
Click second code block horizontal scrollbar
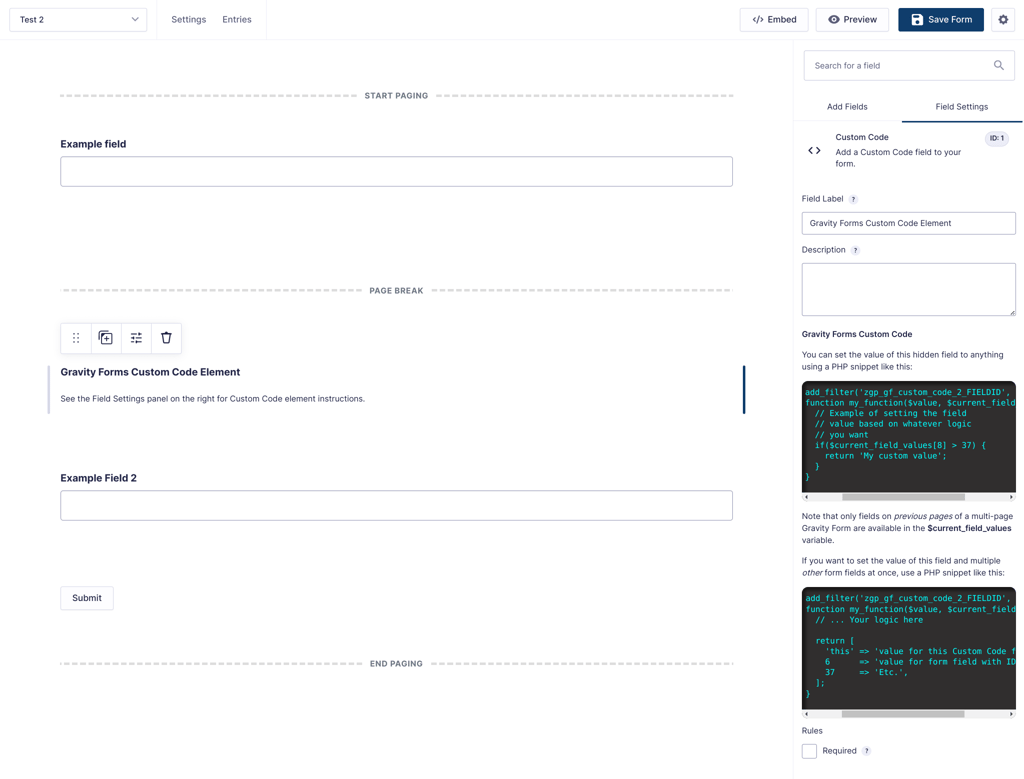click(x=903, y=714)
